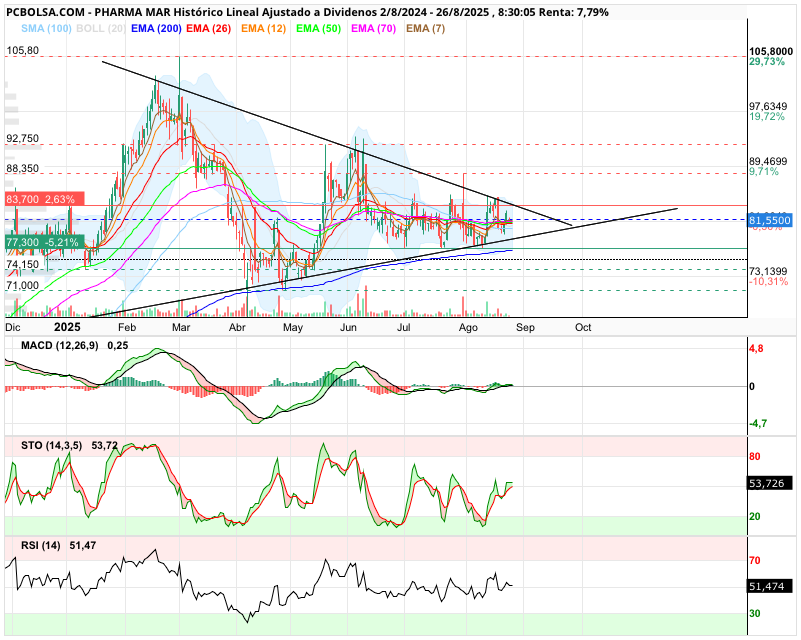Toggle the EMA (200) indicator label
Image resolution: width=801 pixels, height=640 pixels.
(156, 29)
